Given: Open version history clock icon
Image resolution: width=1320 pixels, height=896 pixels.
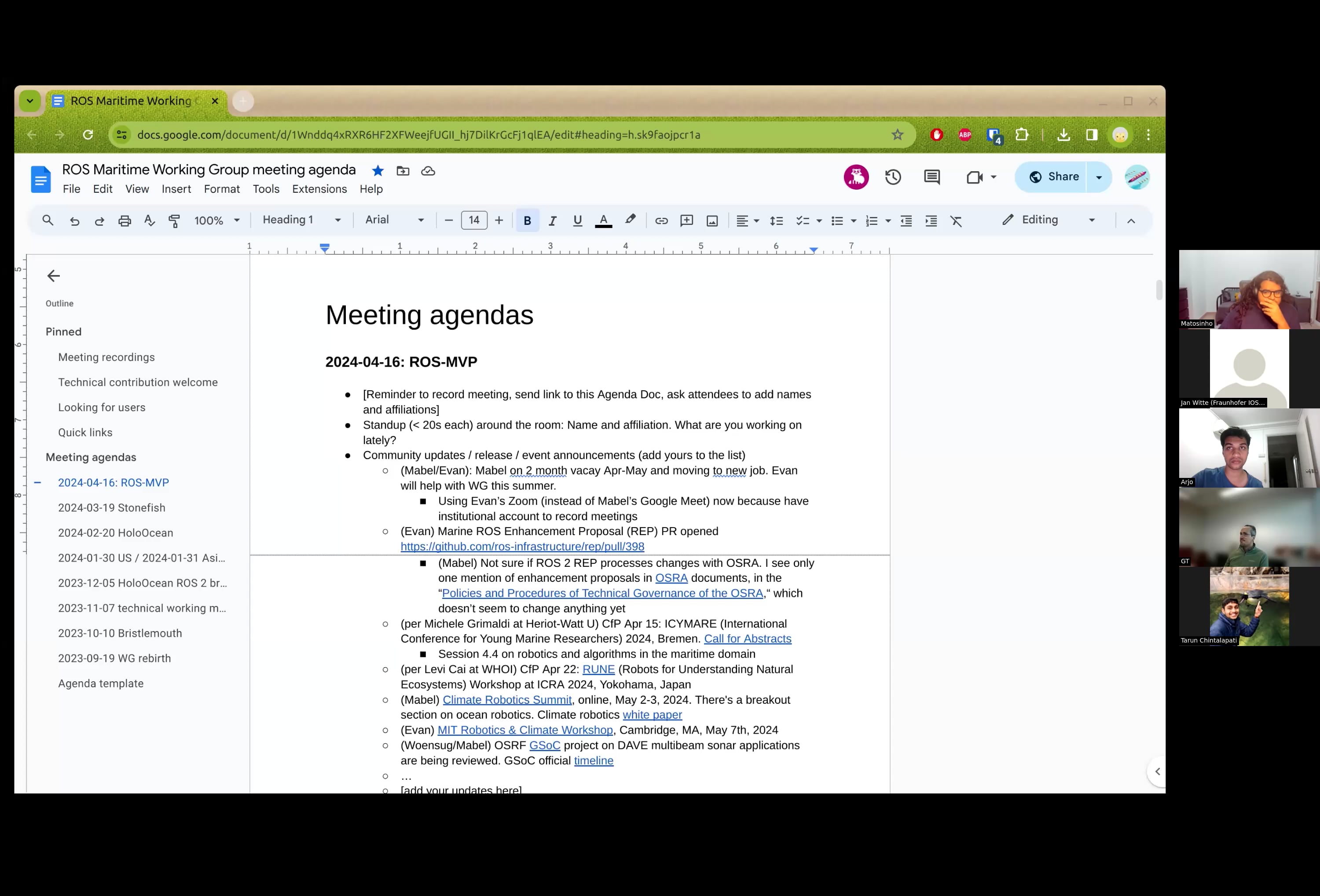Looking at the screenshot, I should pos(893,177).
